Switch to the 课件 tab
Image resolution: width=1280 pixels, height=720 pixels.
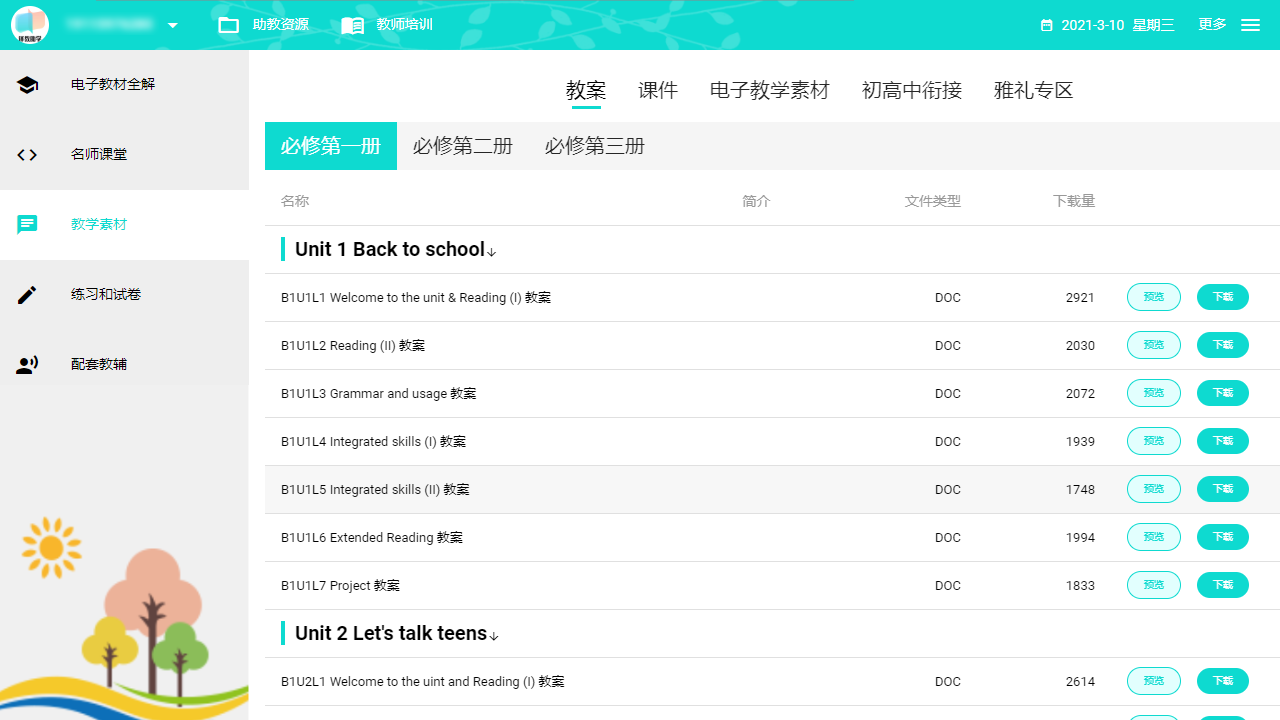pos(657,90)
